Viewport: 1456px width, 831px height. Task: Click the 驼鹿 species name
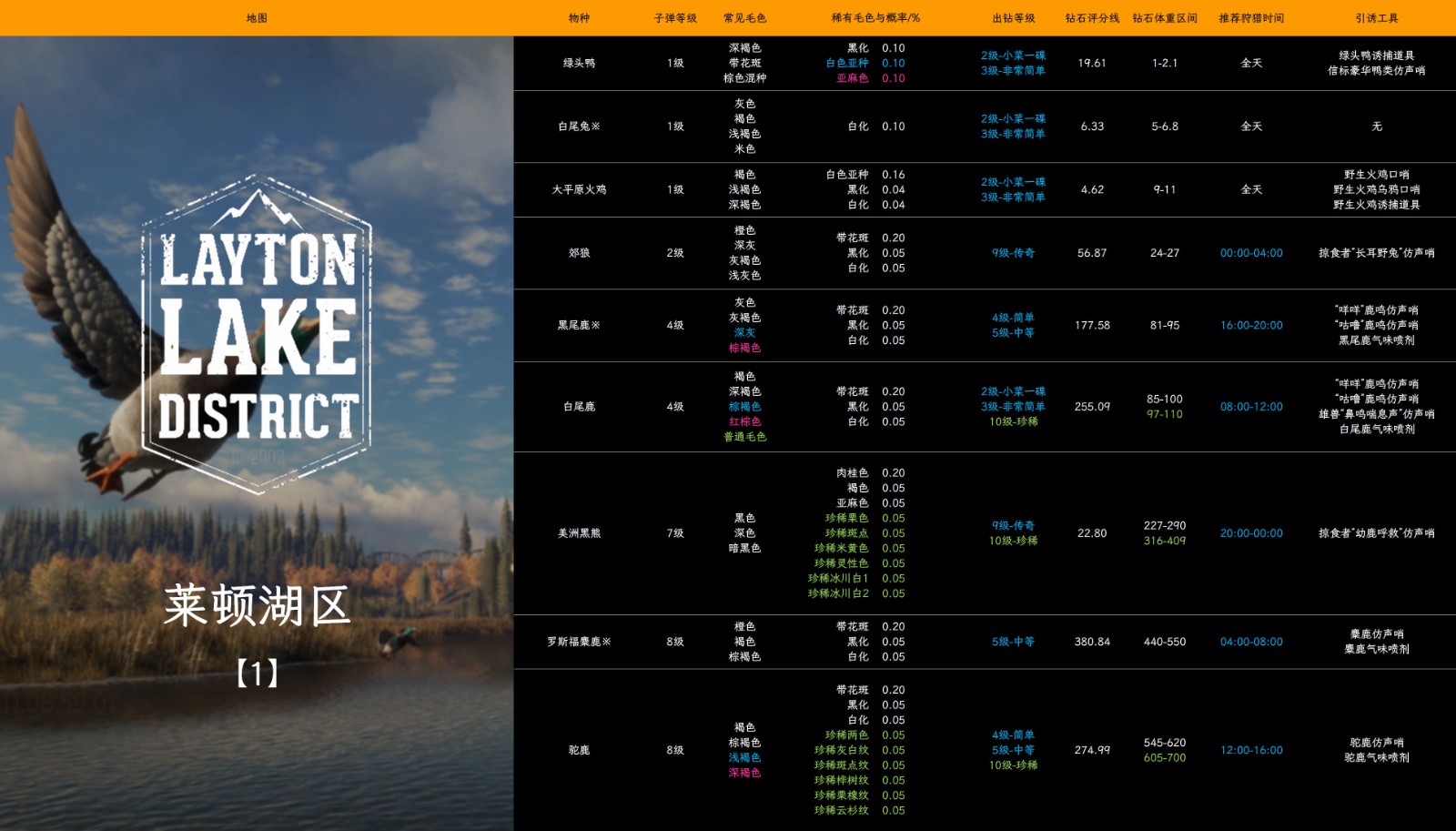tap(579, 750)
